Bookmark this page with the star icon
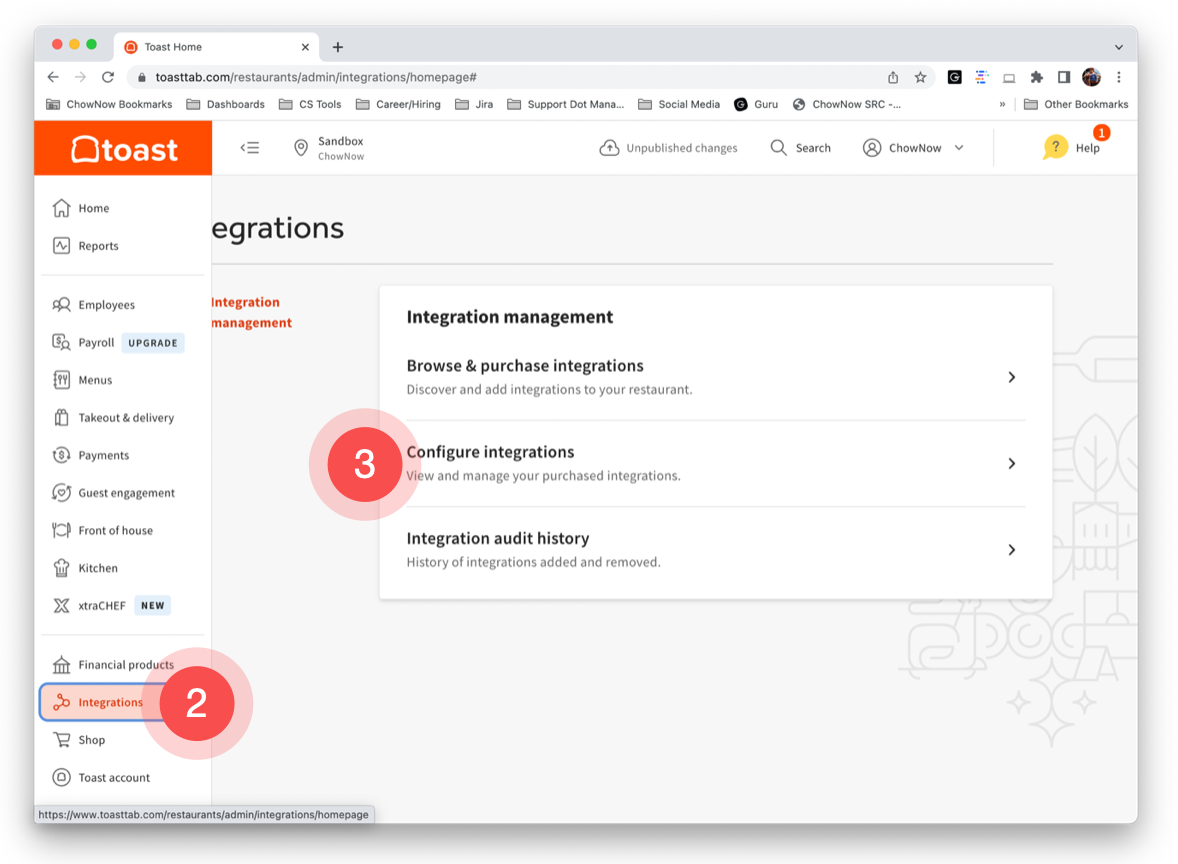 point(920,77)
